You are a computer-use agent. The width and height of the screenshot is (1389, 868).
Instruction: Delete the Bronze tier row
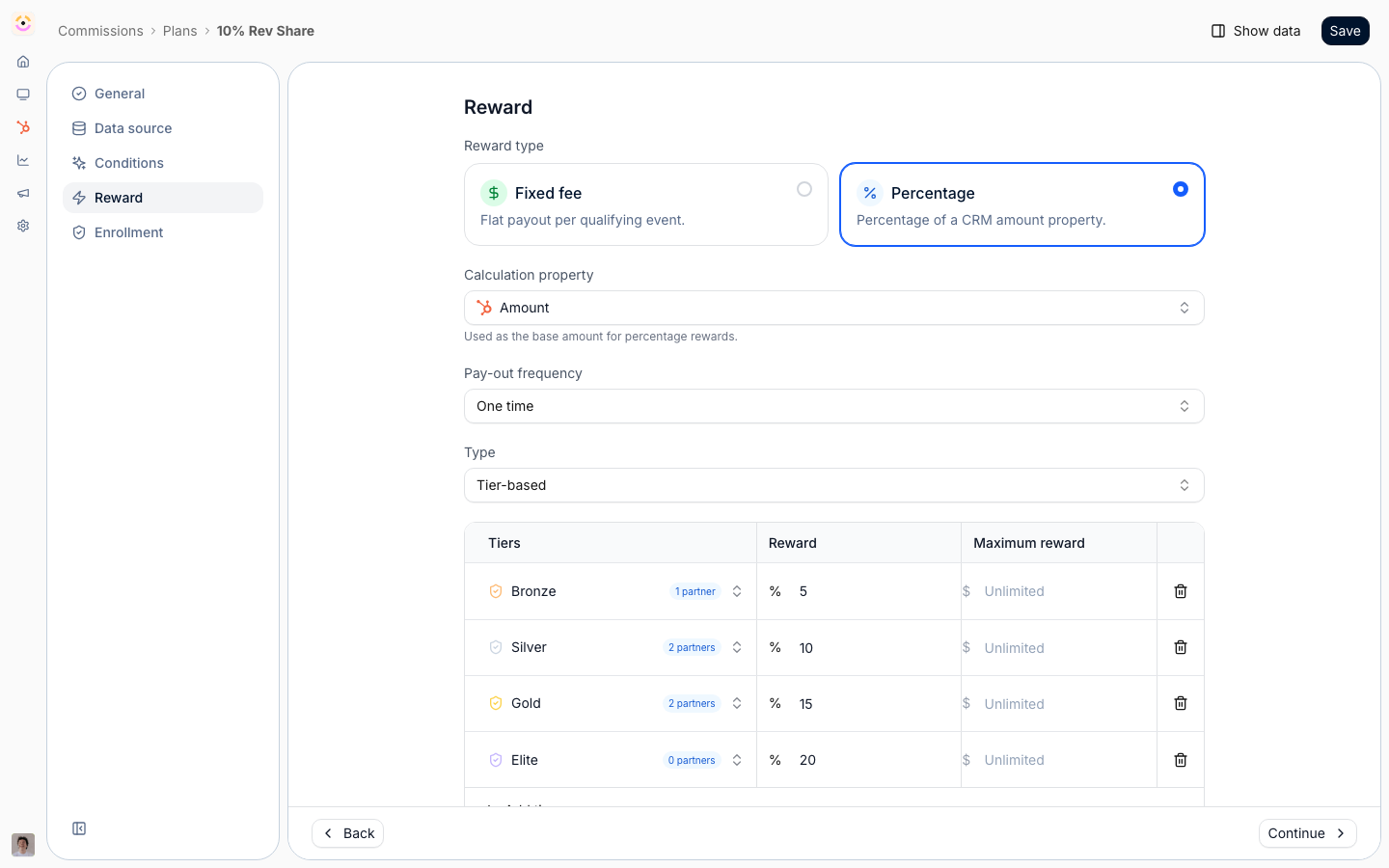tap(1181, 591)
